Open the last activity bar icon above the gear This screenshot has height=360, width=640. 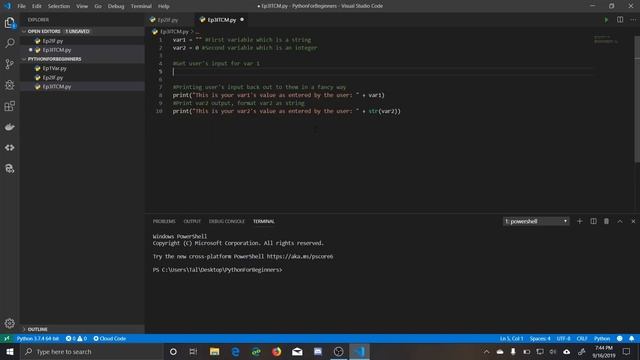9,169
